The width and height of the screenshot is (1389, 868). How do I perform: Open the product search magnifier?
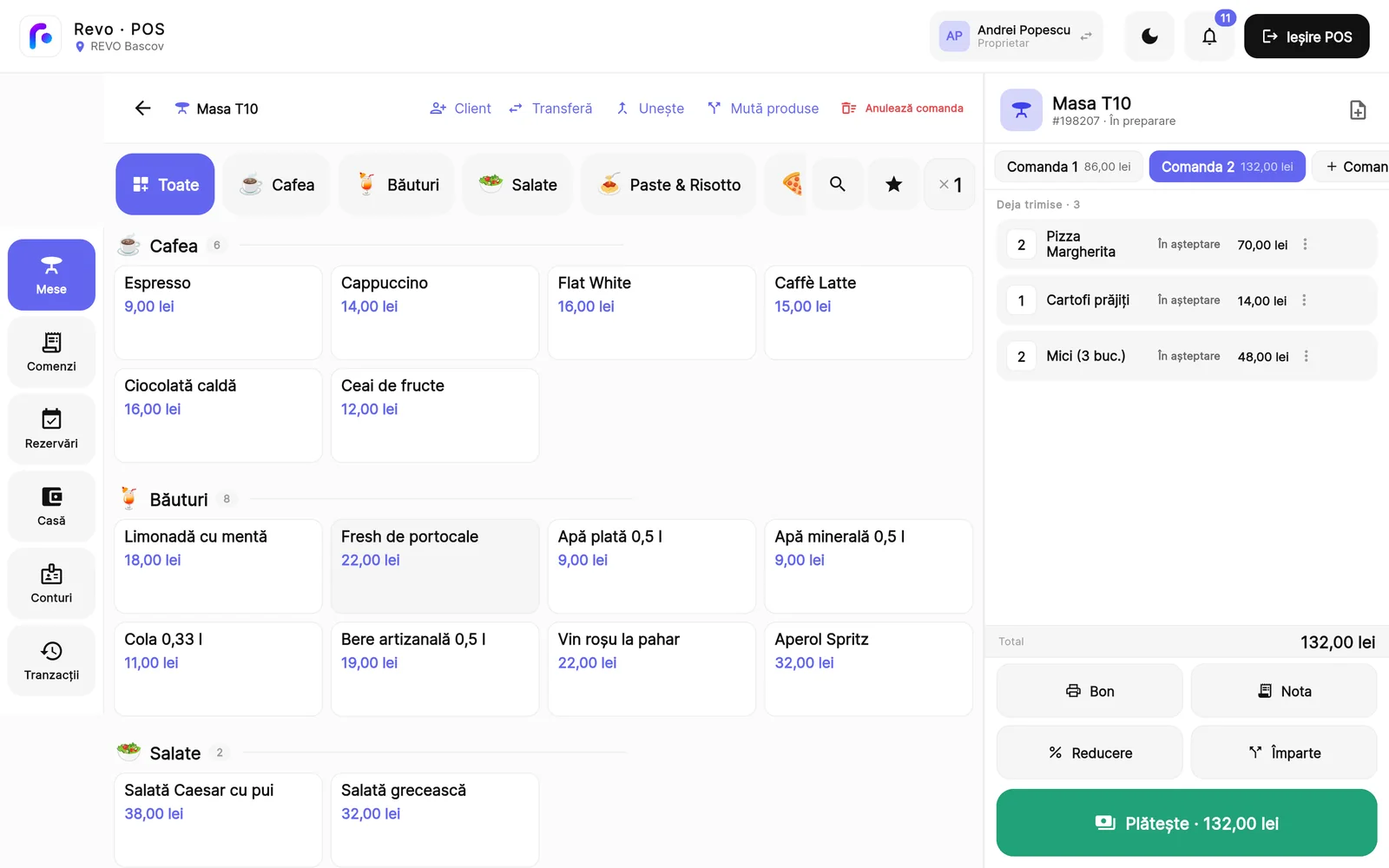coord(838,184)
